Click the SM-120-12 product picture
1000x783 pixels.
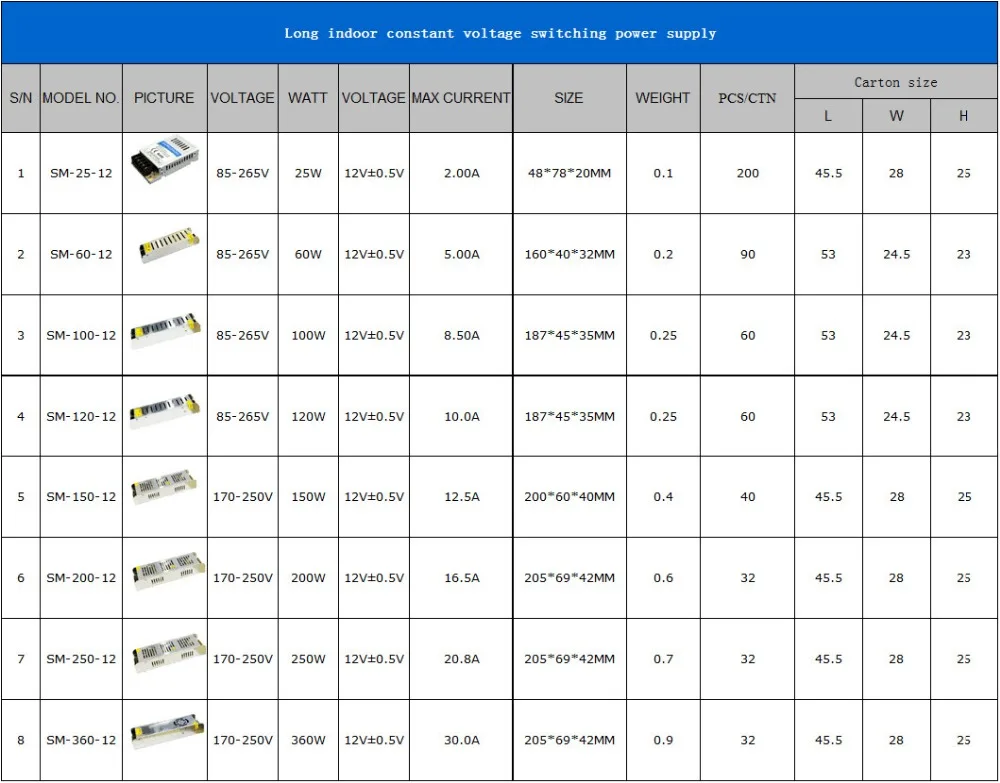coord(165,411)
